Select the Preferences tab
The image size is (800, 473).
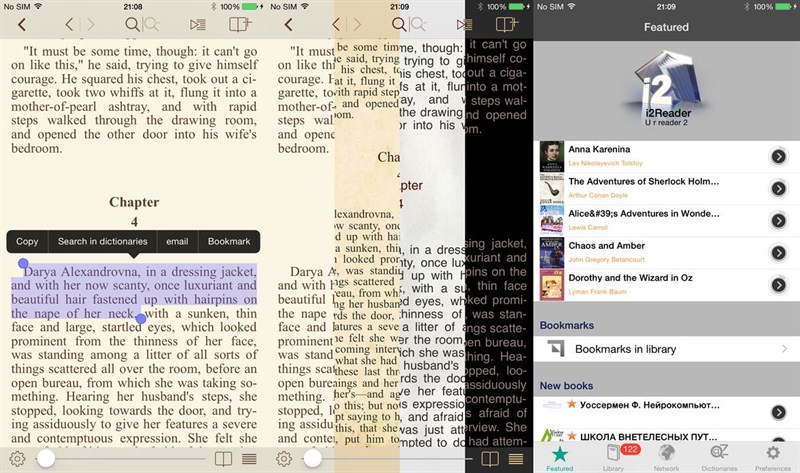coord(773,458)
